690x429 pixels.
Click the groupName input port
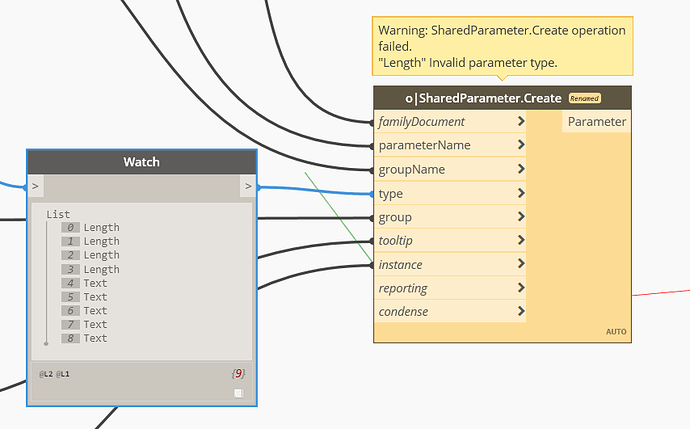(x=450, y=169)
